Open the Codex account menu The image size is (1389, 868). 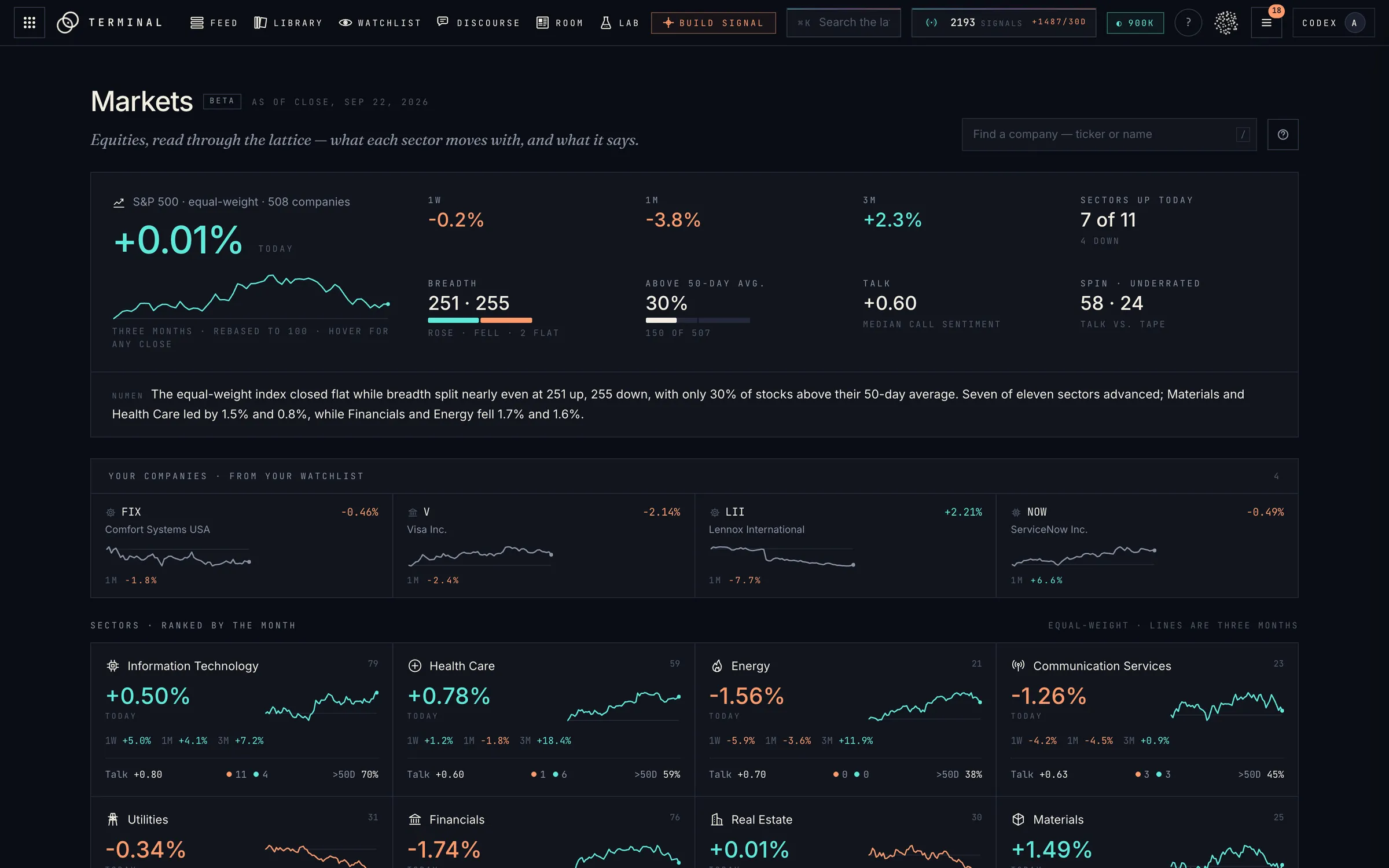point(1333,23)
